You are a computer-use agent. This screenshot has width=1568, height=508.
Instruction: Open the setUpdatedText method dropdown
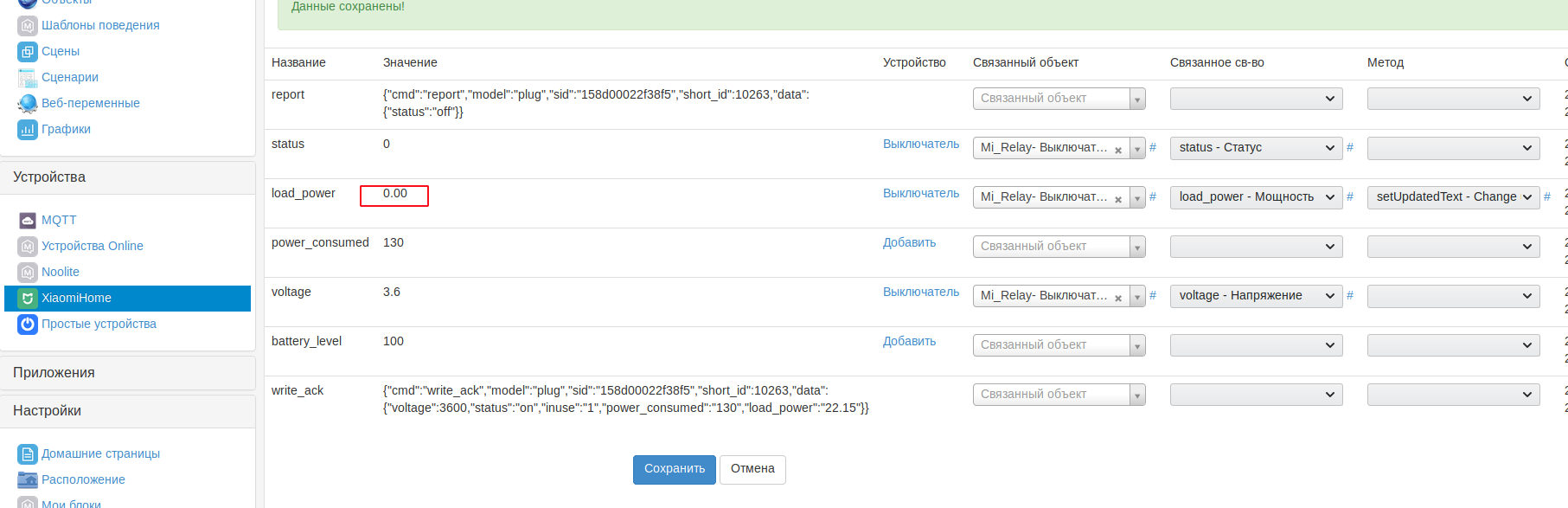point(1453,197)
